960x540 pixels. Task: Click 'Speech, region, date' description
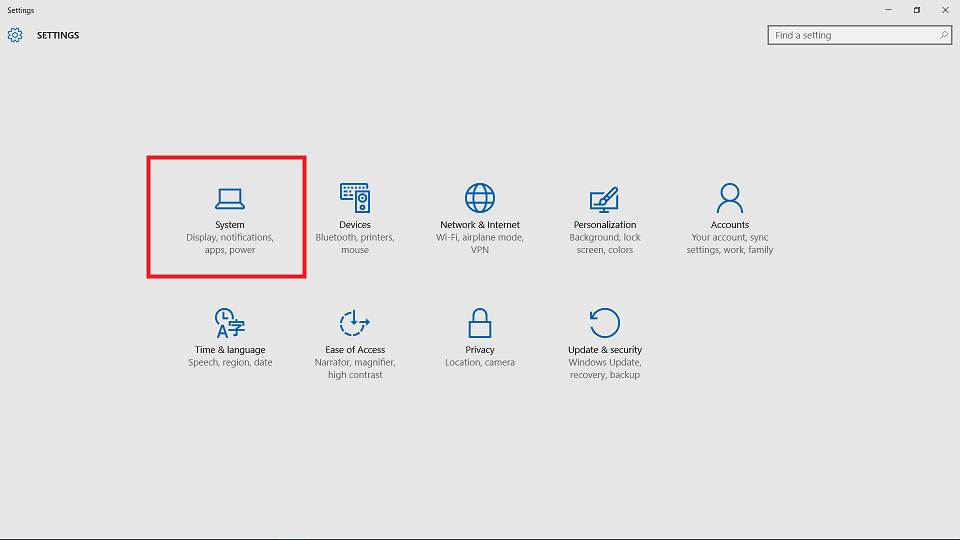click(x=230, y=362)
